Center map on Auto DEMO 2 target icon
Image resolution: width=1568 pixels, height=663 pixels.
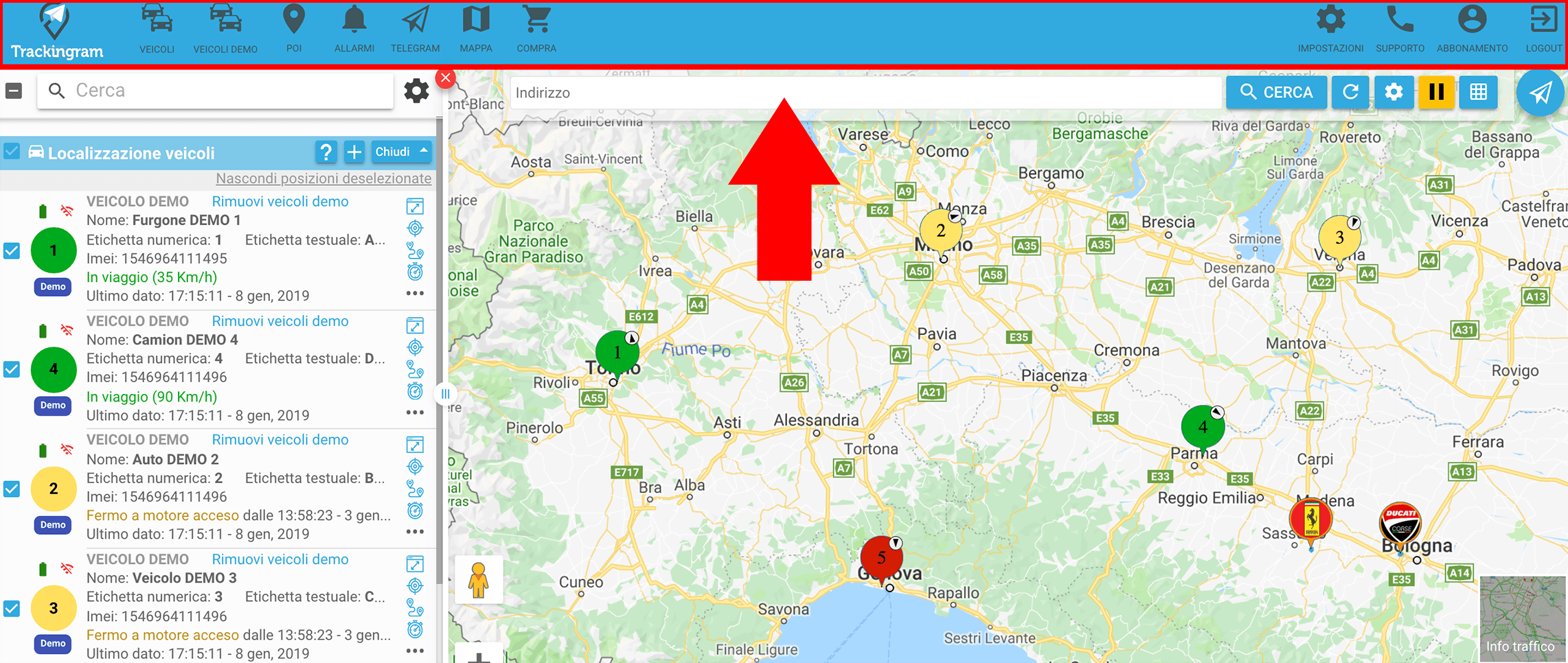(x=415, y=467)
